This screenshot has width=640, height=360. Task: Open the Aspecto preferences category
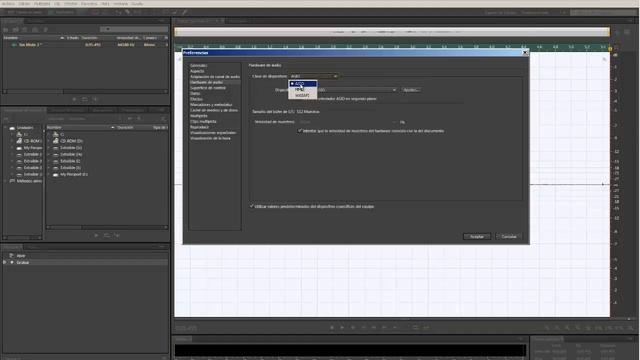tap(197, 71)
